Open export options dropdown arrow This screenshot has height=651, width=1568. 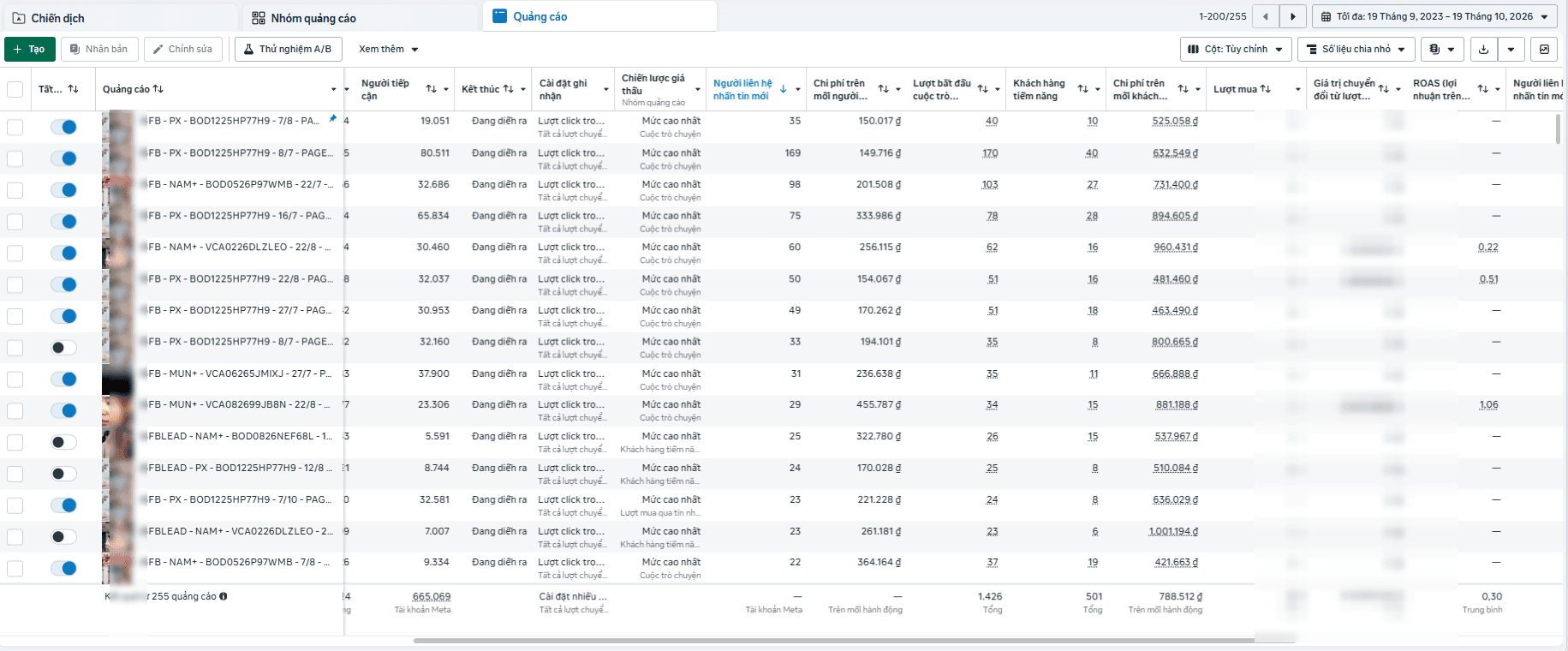[x=1511, y=49]
